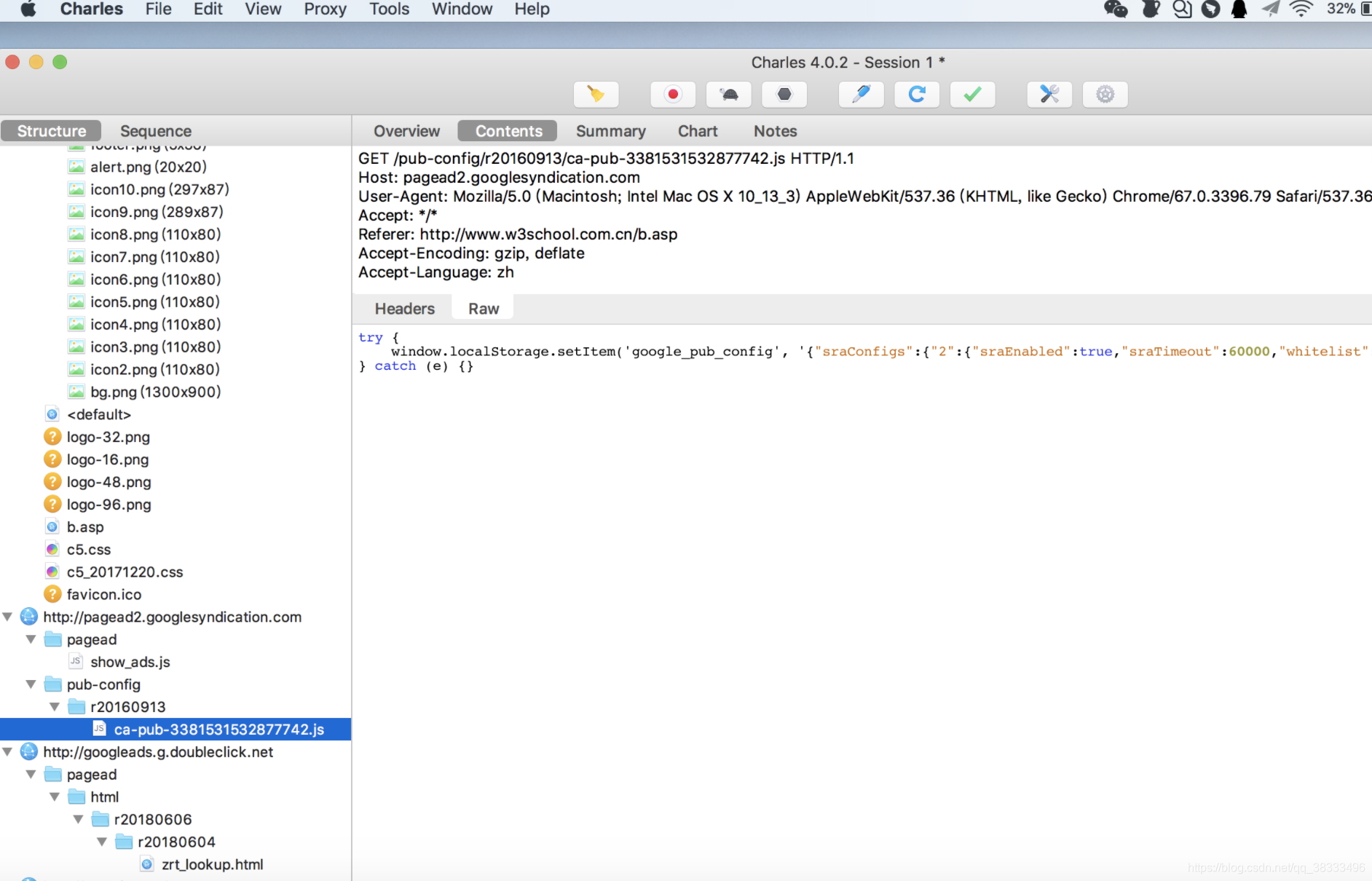Switch to the Sequence view

pyautogui.click(x=156, y=131)
